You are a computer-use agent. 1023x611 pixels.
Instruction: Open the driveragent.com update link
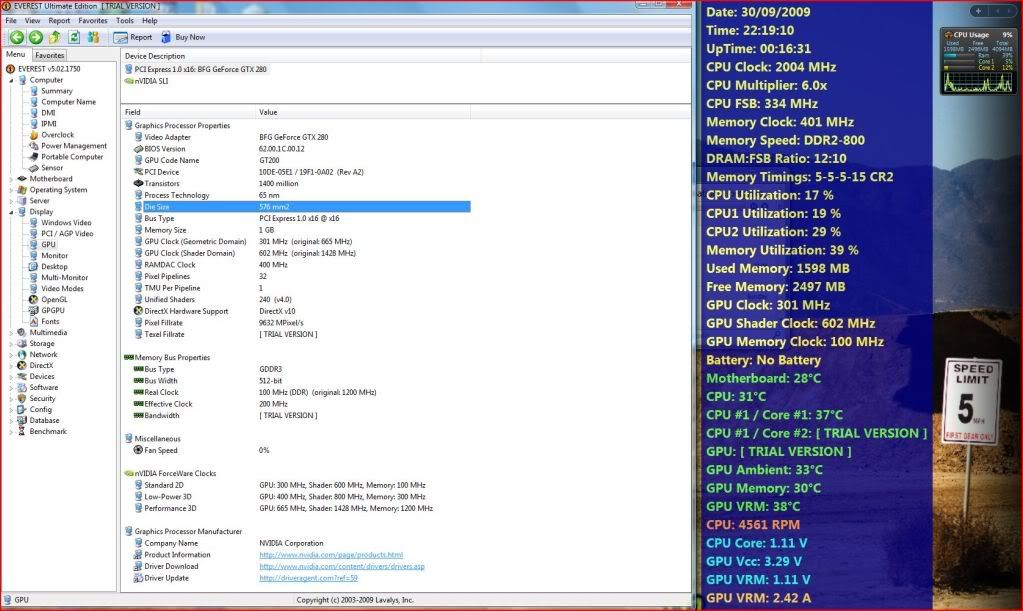308,578
